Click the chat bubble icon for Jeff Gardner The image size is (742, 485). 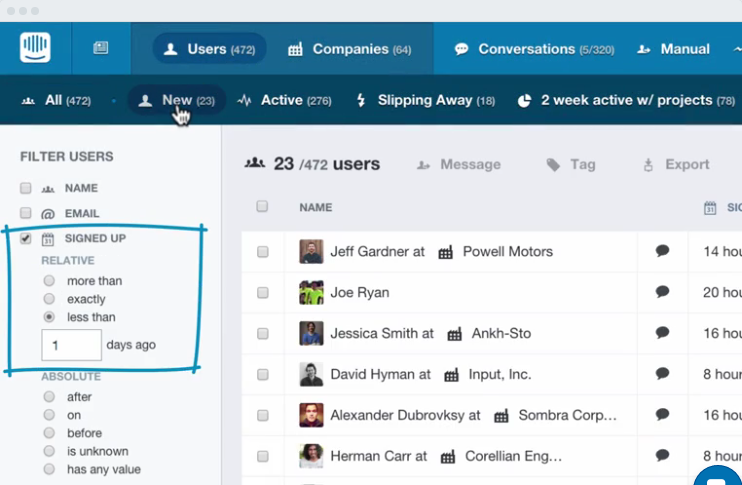point(662,251)
